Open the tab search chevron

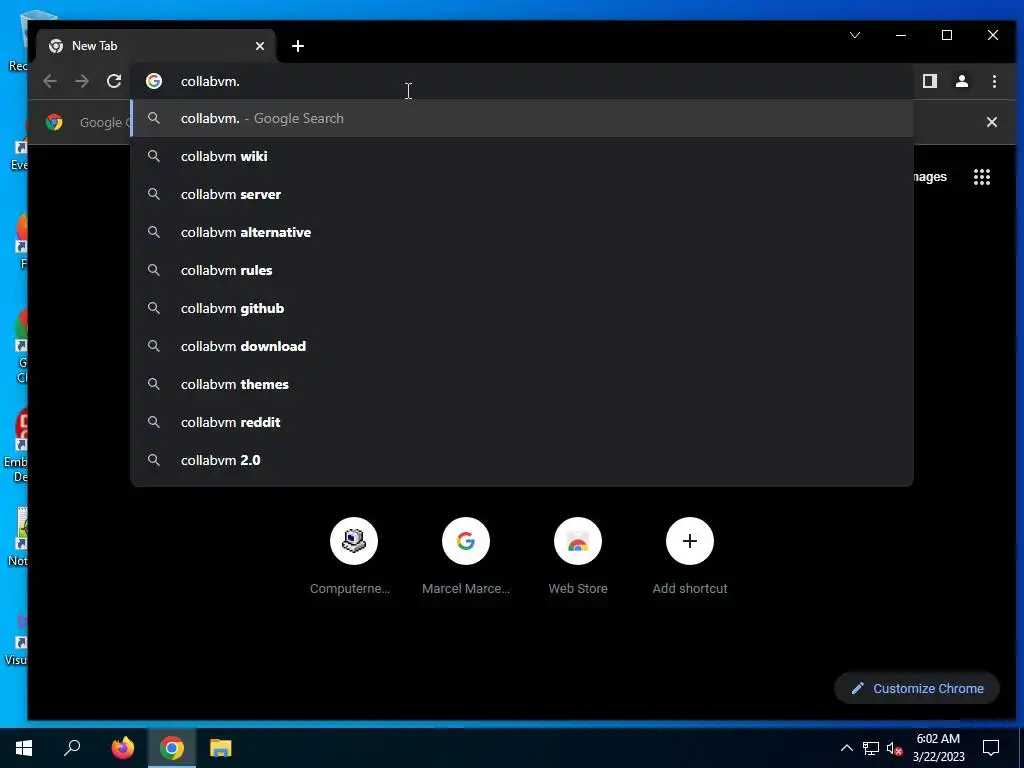click(854, 35)
